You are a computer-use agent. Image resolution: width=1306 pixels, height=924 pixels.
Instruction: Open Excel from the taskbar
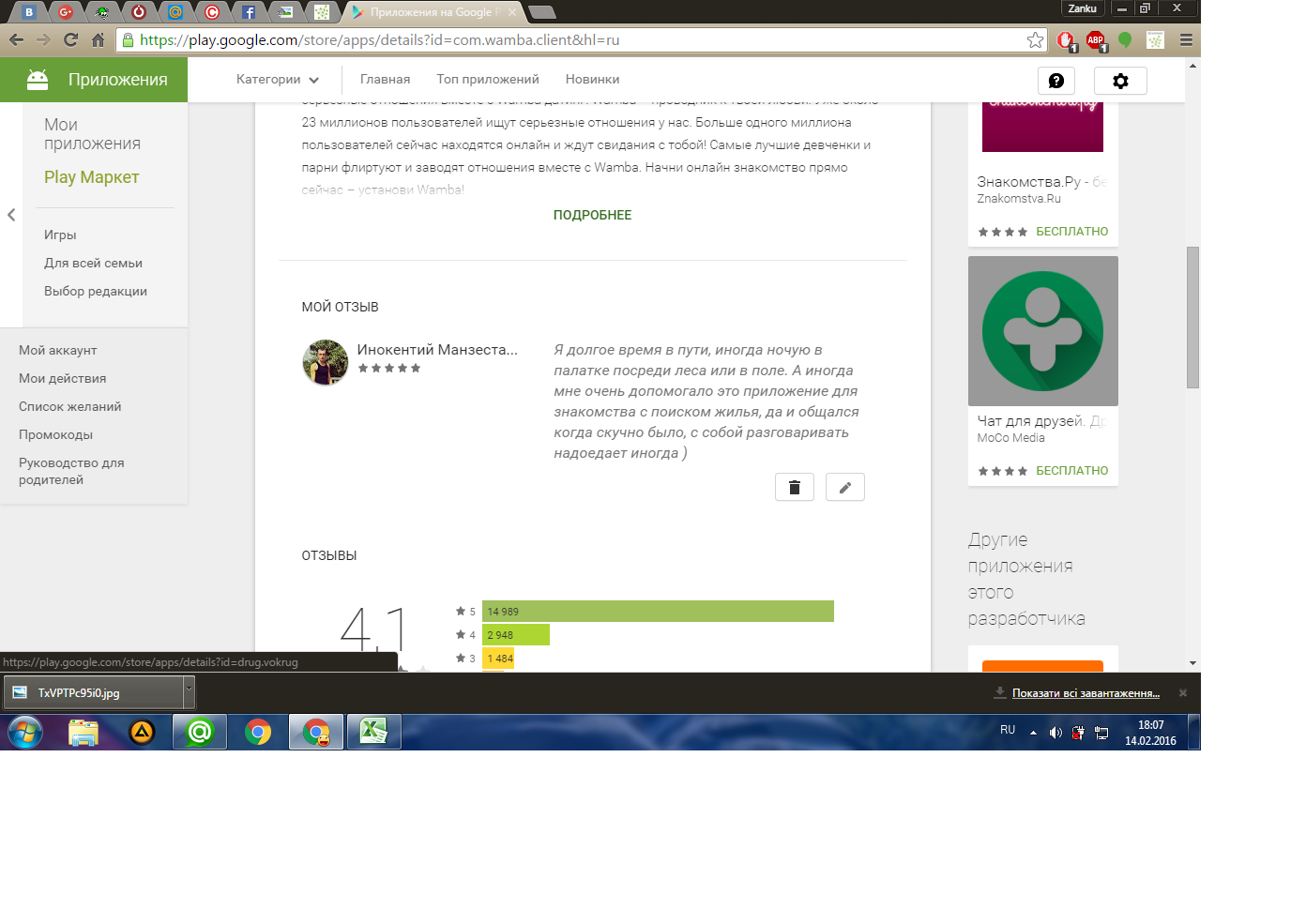tap(373, 732)
